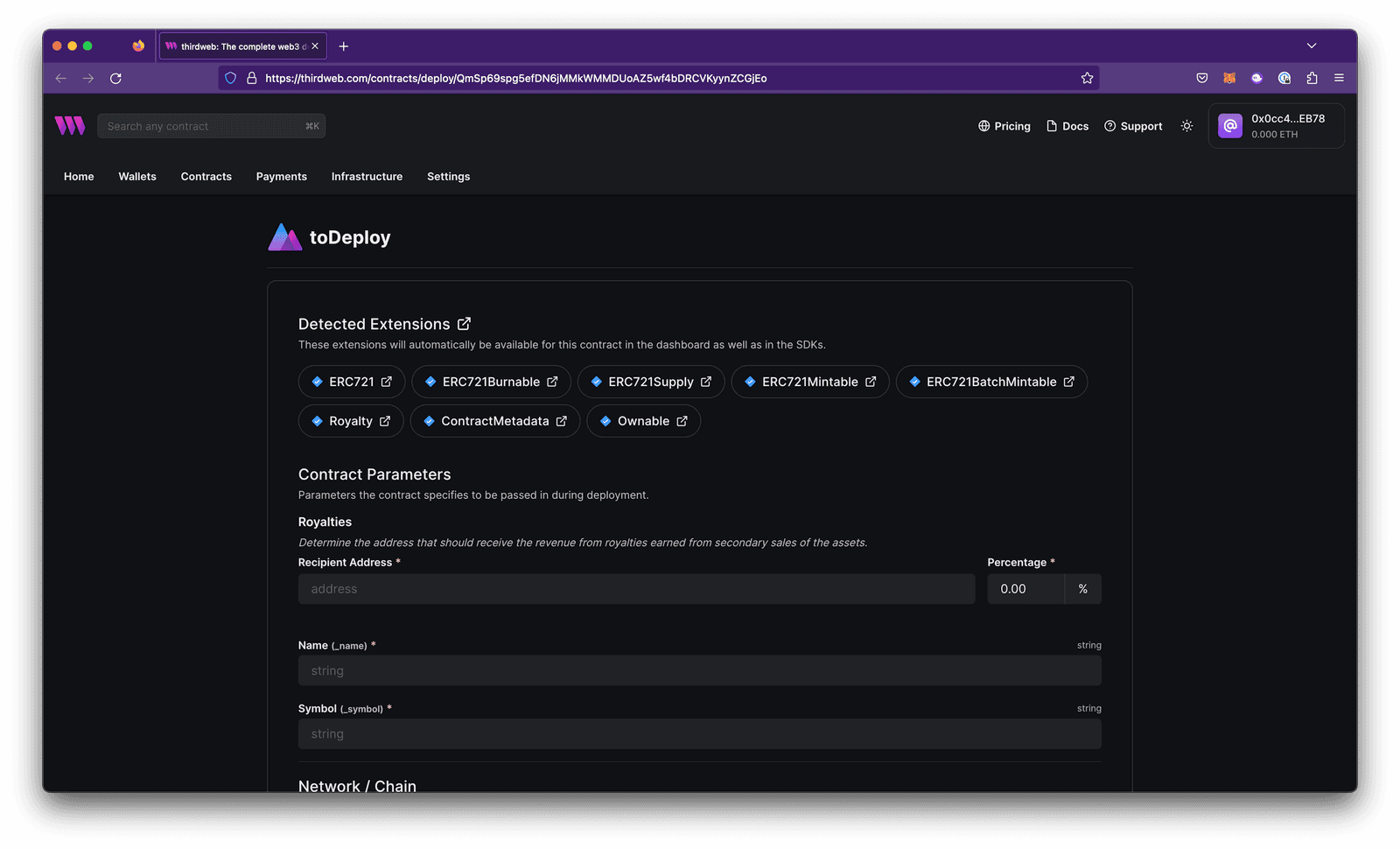Click the ERC721Burnable extension badge
This screenshot has height=849, width=1400.
(x=491, y=382)
